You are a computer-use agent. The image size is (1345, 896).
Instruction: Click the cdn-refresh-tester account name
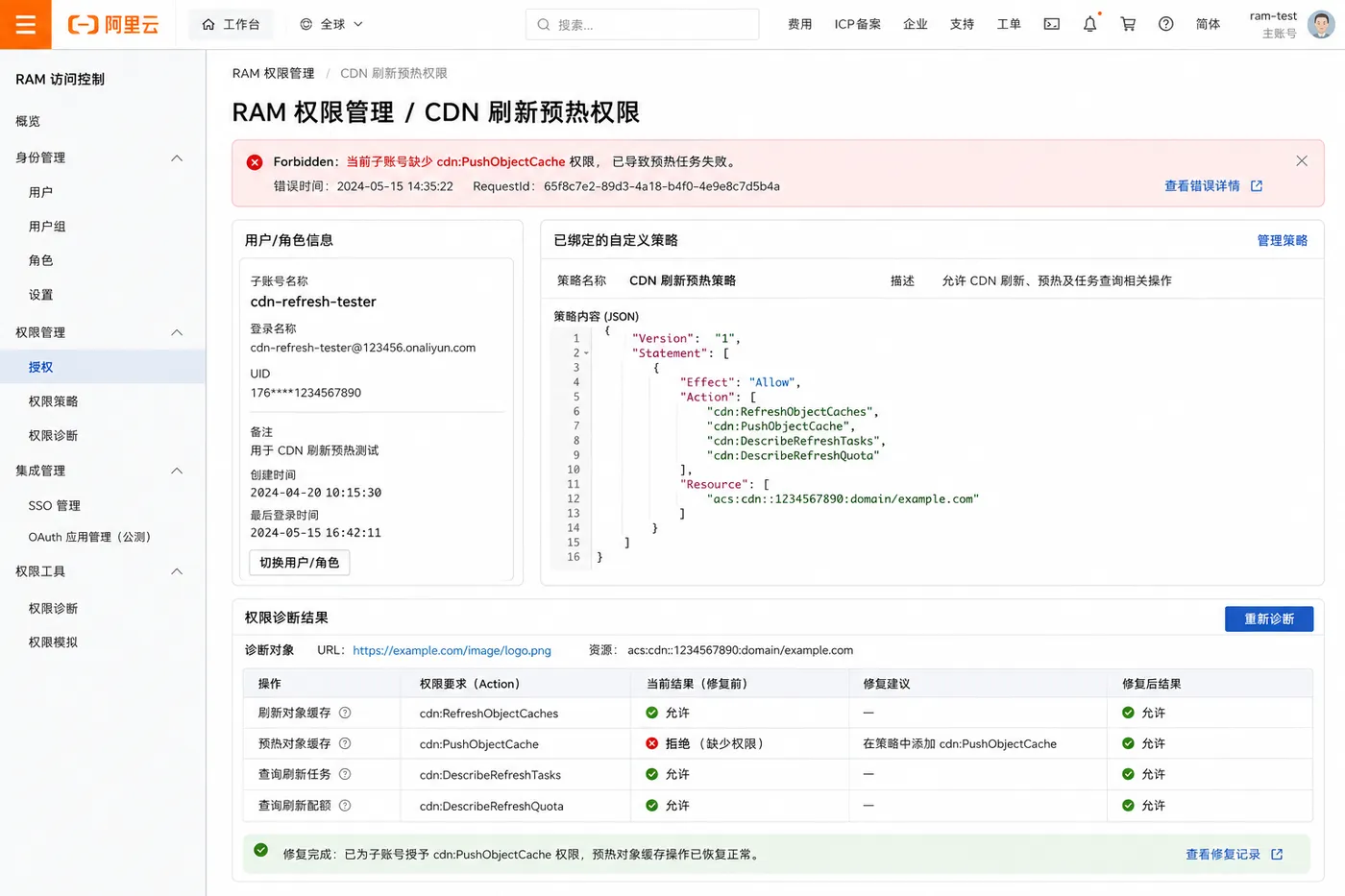pyautogui.click(x=313, y=302)
